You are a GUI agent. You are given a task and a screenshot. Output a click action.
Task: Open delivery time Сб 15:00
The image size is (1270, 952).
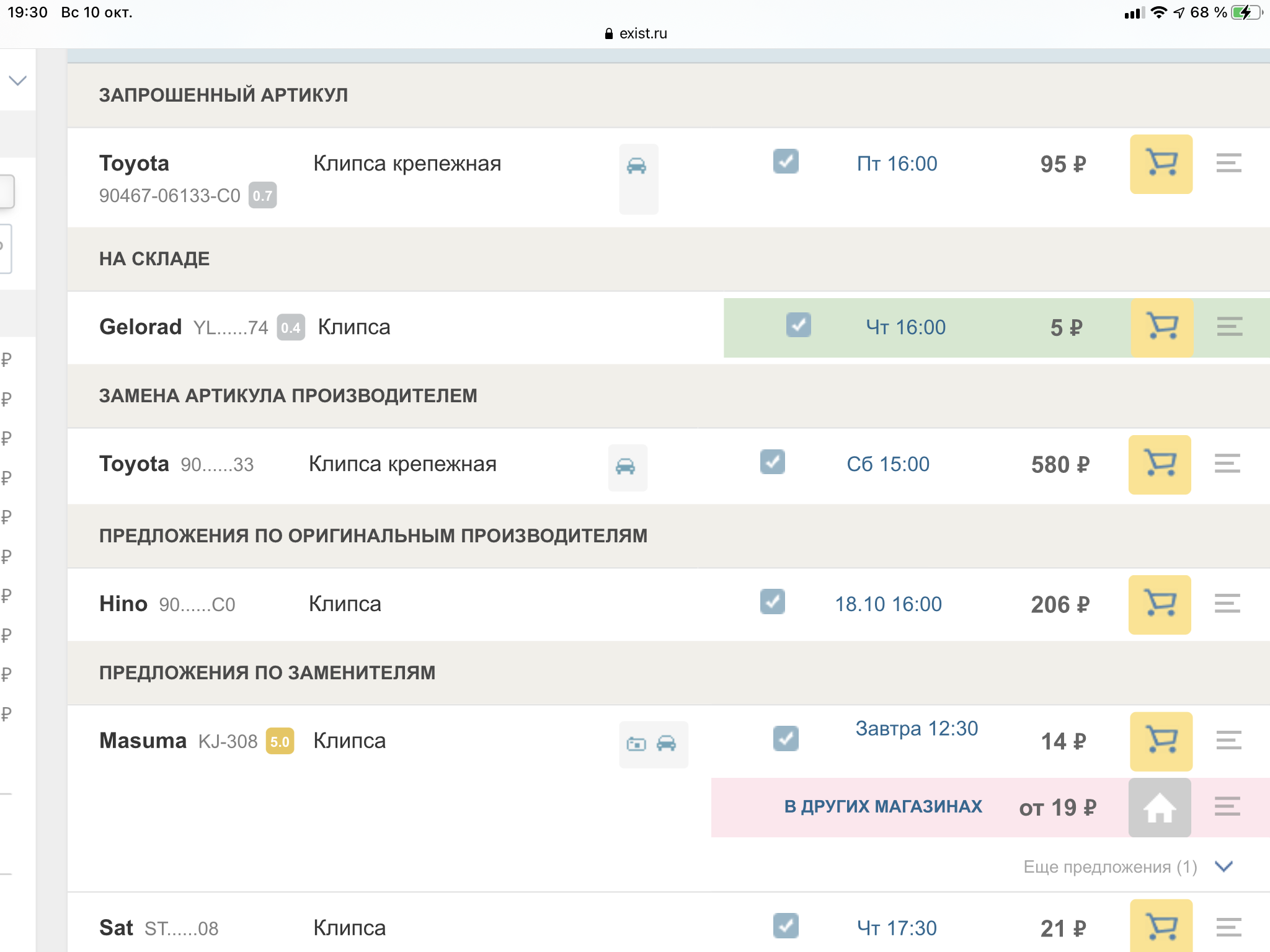[888, 464]
